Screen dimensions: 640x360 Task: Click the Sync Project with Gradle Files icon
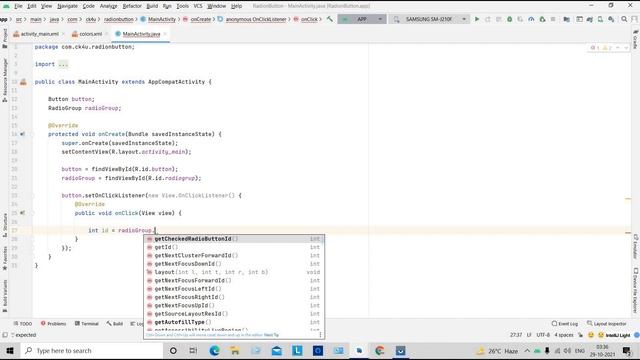(590, 19)
